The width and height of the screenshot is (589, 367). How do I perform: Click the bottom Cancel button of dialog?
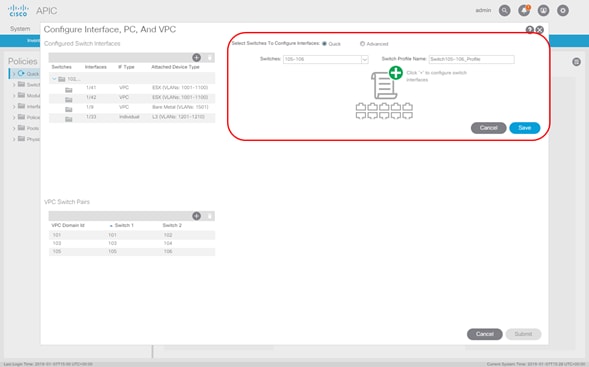point(485,334)
